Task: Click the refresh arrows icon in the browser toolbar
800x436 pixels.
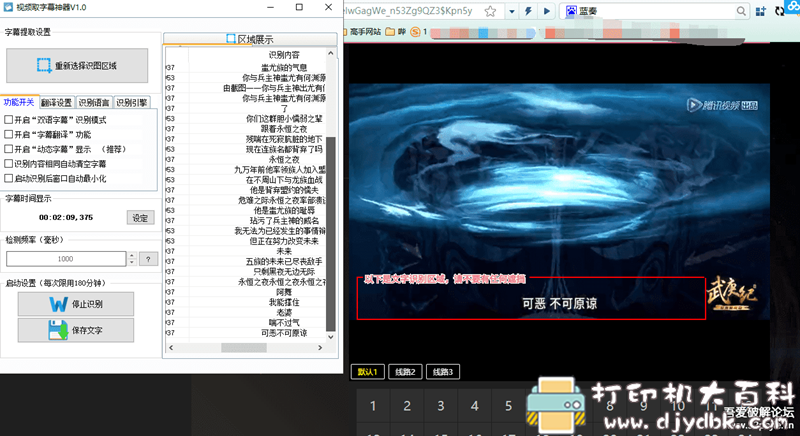Action: (x=780, y=11)
